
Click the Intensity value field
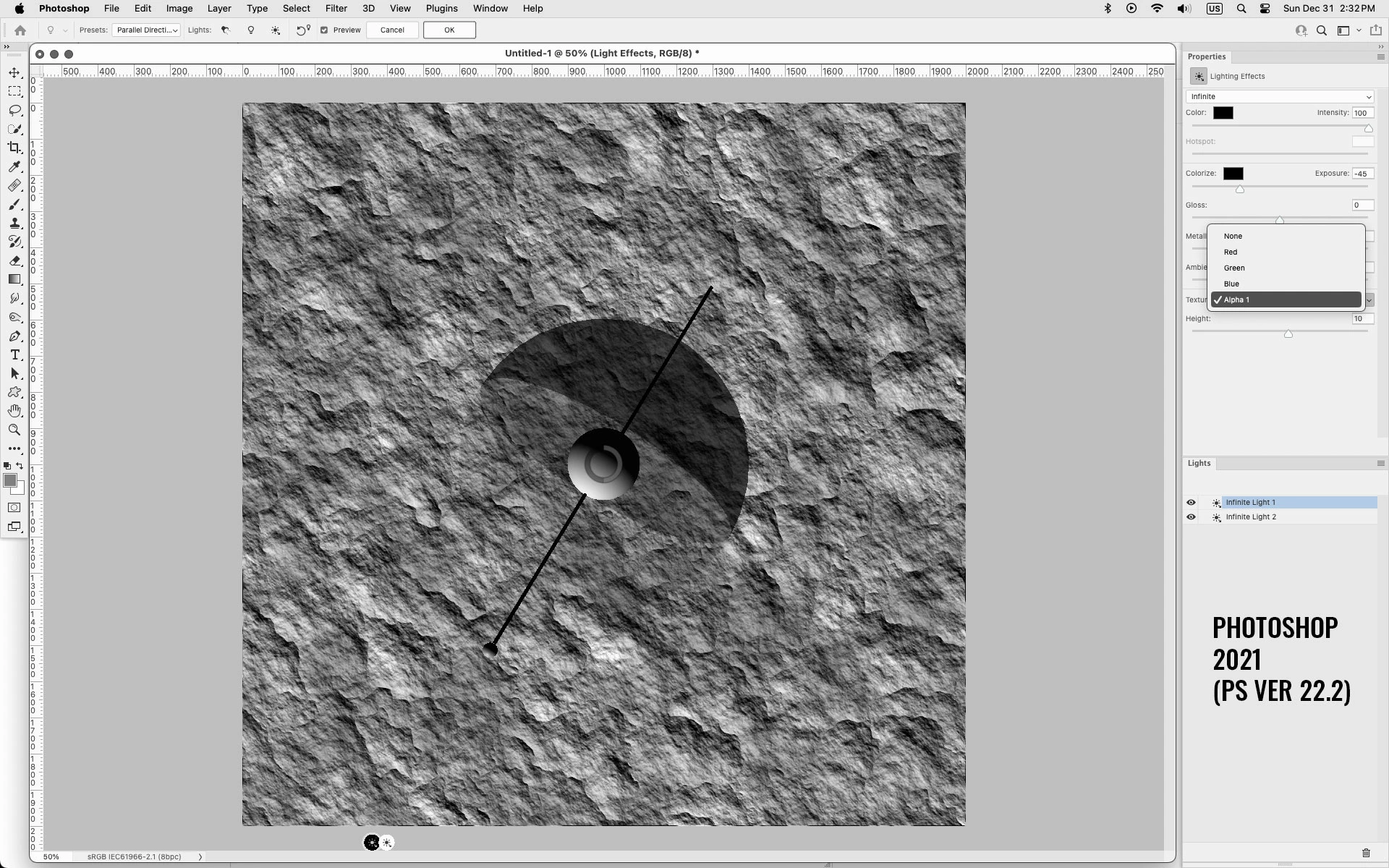(x=1362, y=113)
